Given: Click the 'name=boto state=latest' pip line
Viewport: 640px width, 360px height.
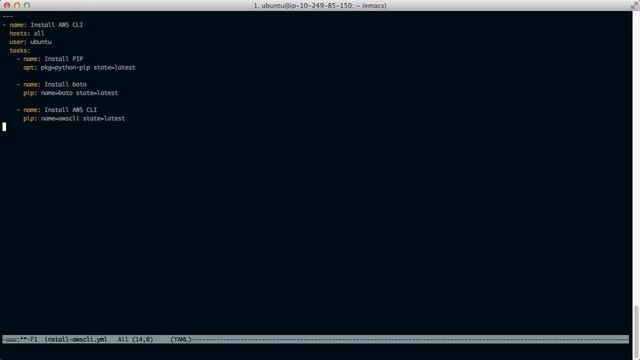Looking at the screenshot, I should tap(79, 93).
